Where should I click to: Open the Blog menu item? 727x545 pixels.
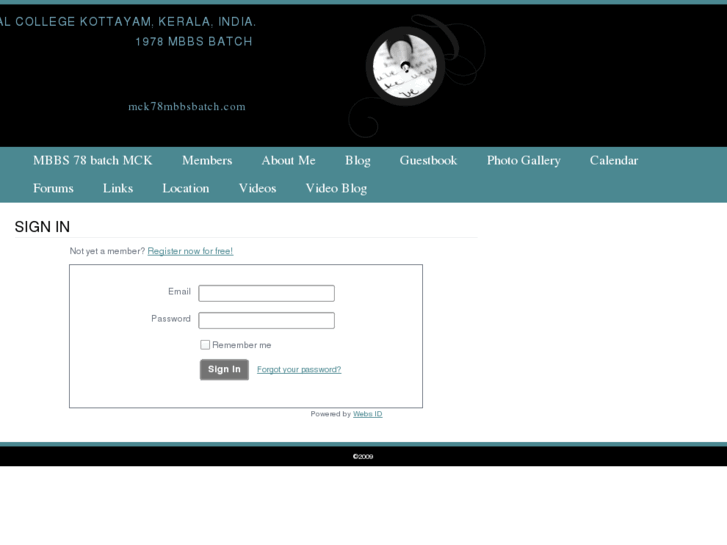point(357,161)
